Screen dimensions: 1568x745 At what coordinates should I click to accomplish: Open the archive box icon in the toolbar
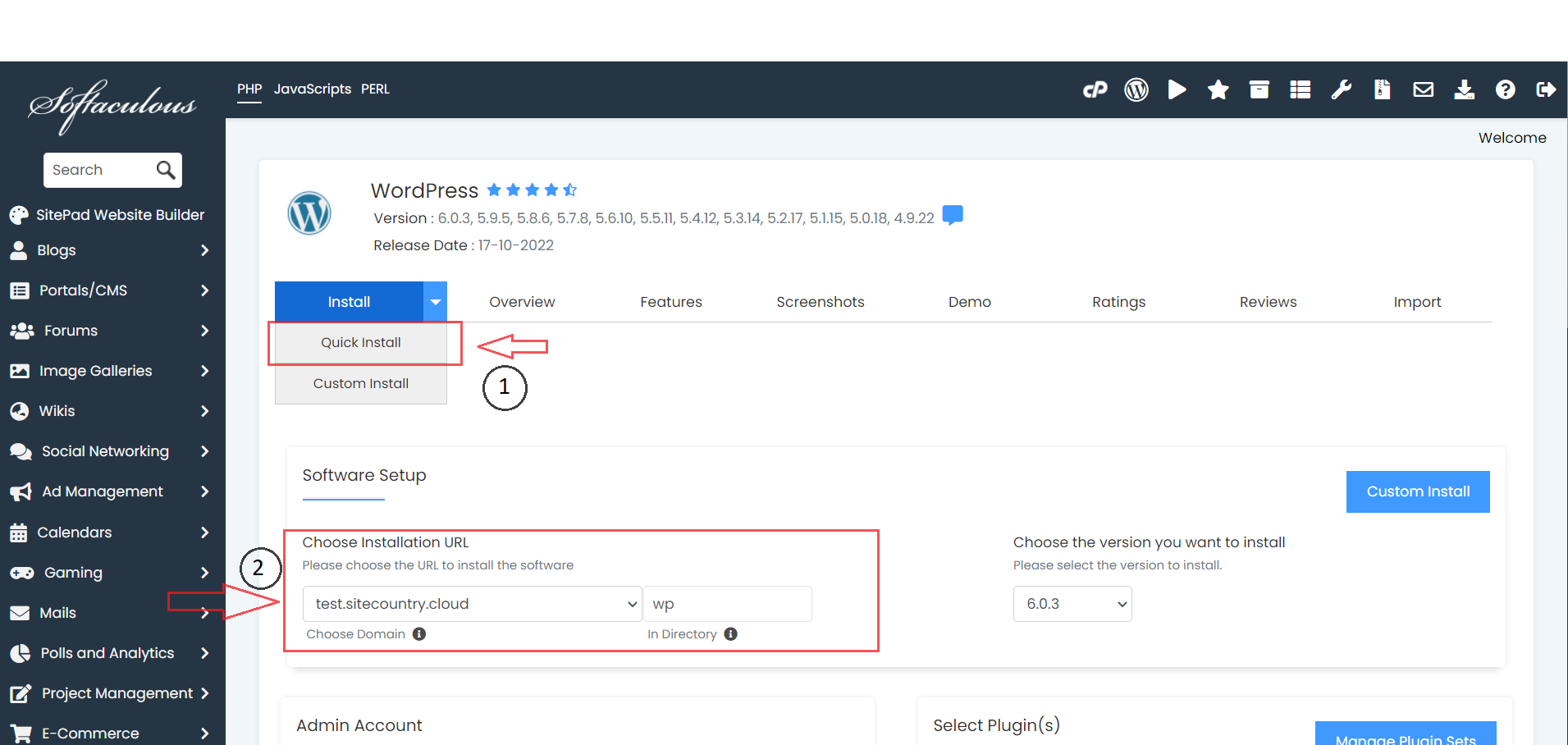point(1259,89)
